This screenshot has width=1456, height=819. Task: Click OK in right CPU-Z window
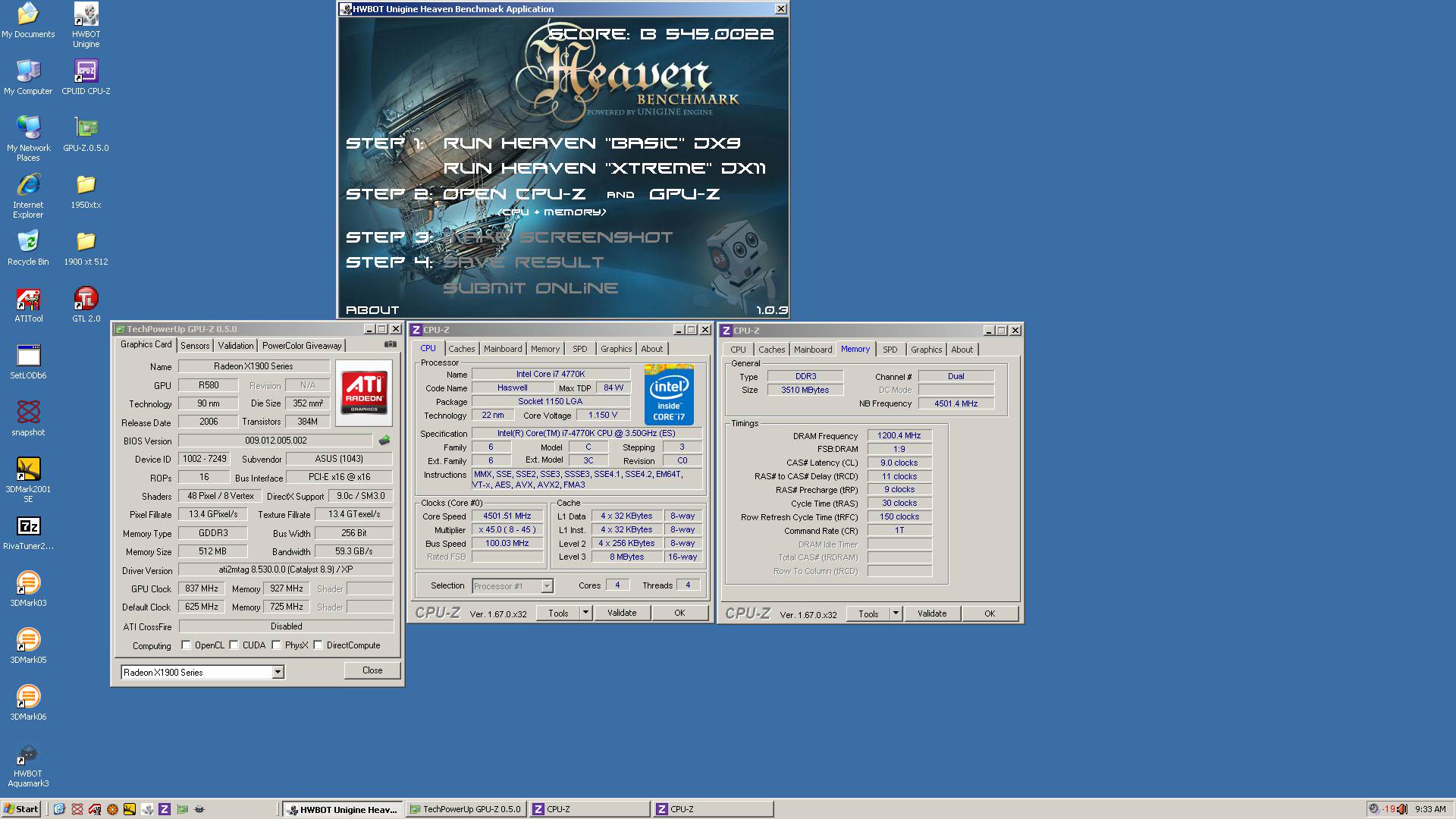tap(990, 613)
